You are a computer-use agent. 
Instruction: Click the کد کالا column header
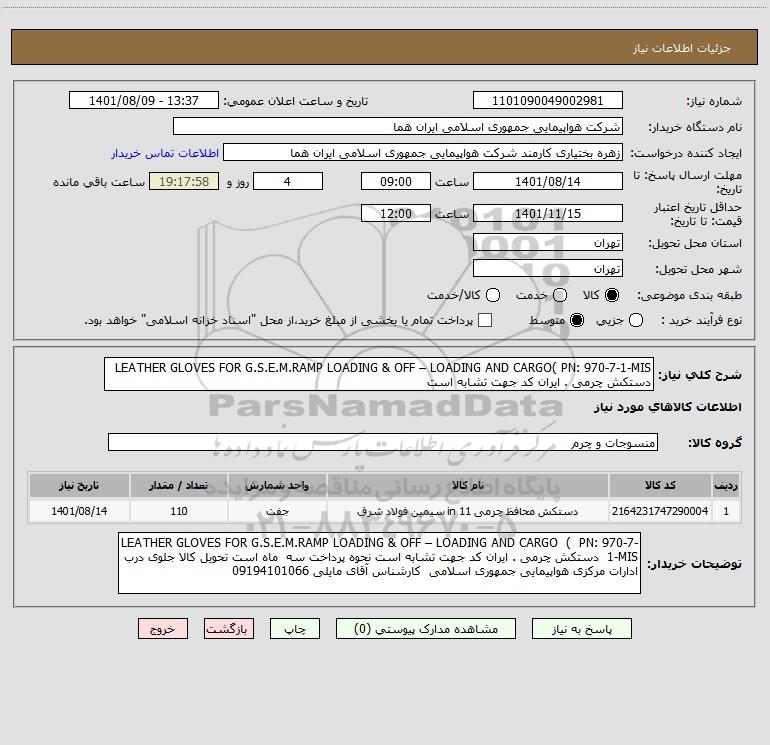pos(660,485)
